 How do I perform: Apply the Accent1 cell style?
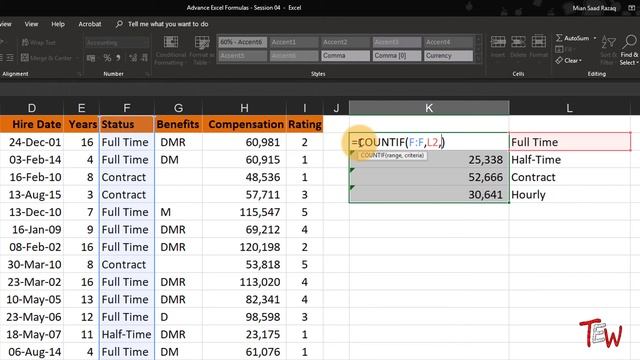coord(294,42)
